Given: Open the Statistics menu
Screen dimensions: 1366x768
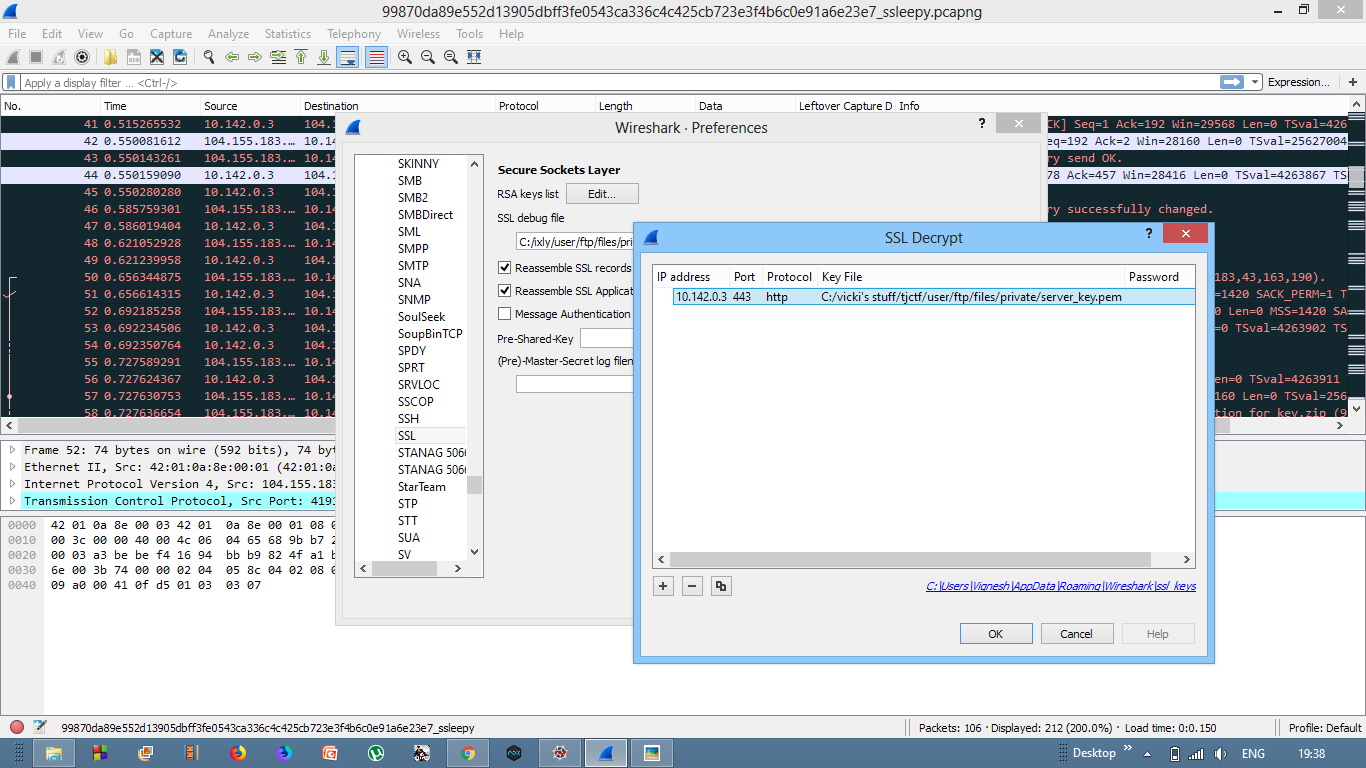Looking at the screenshot, I should [x=288, y=33].
